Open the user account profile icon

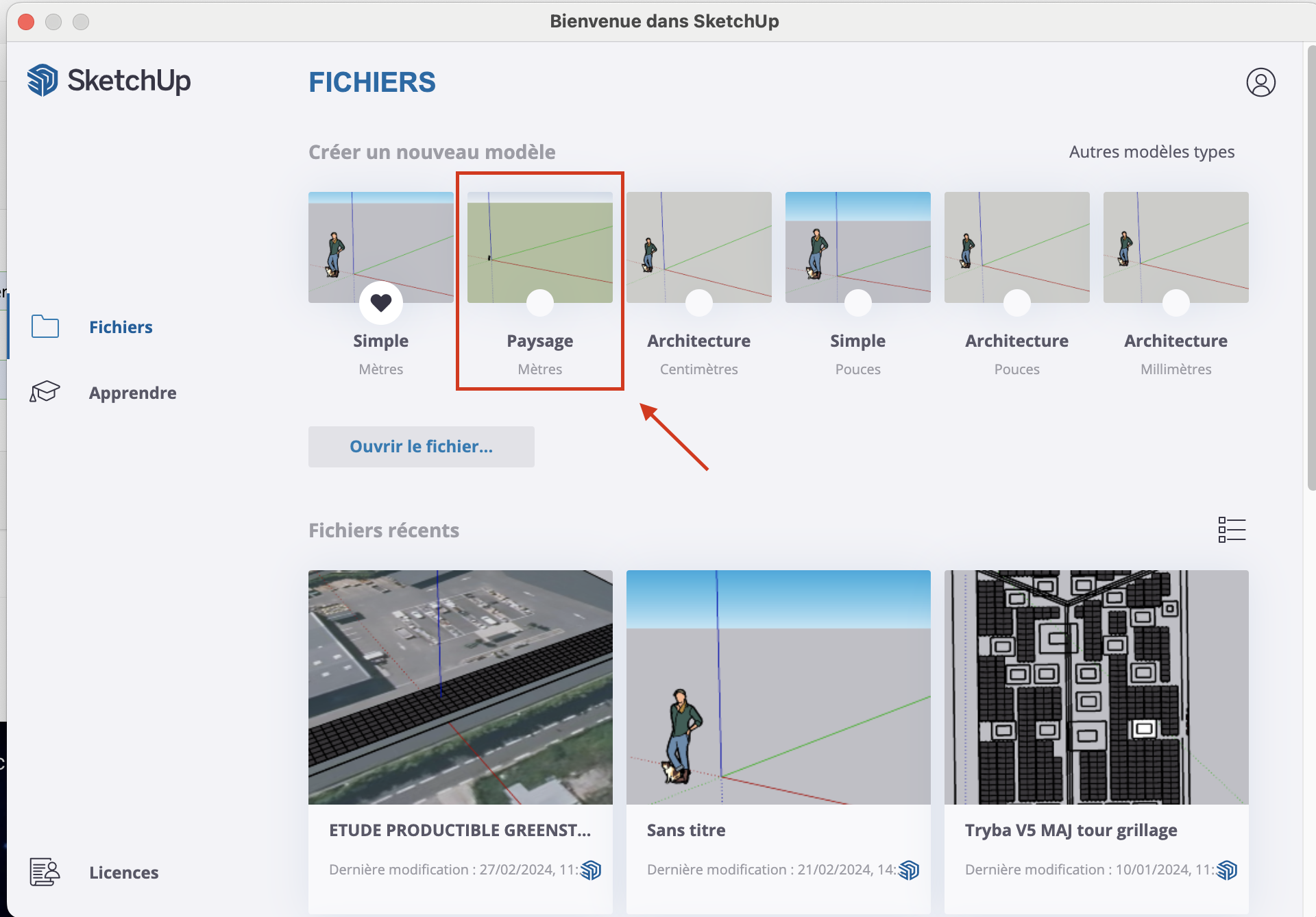(1260, 82)
